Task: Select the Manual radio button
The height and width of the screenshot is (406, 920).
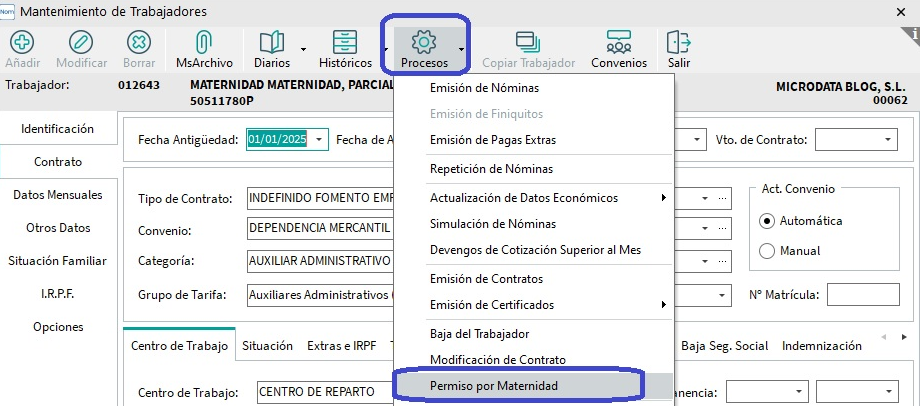Action: point(768,251)
